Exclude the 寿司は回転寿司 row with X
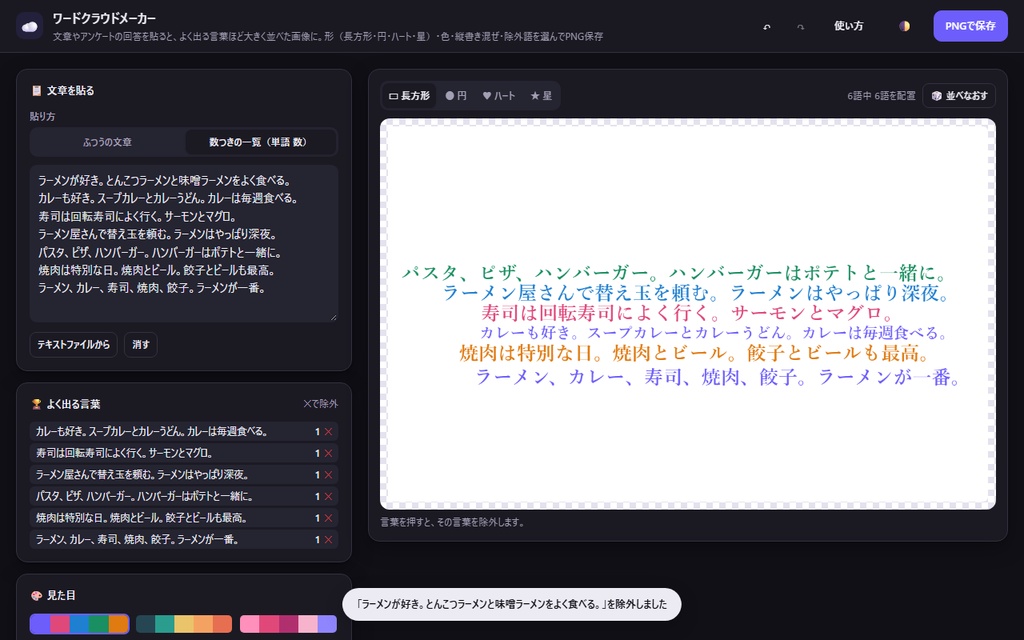This screenshot has width=1024, height=640. point(328,453)
